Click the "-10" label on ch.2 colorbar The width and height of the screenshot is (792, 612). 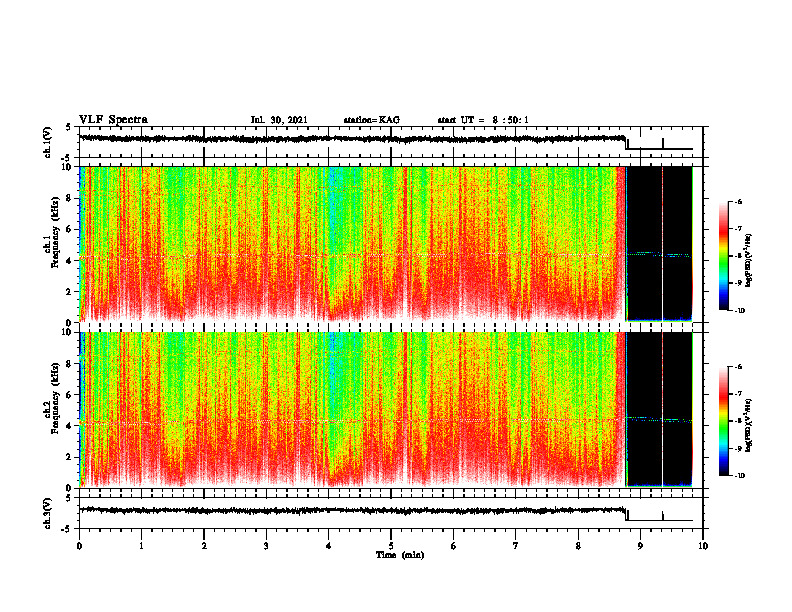739,476
